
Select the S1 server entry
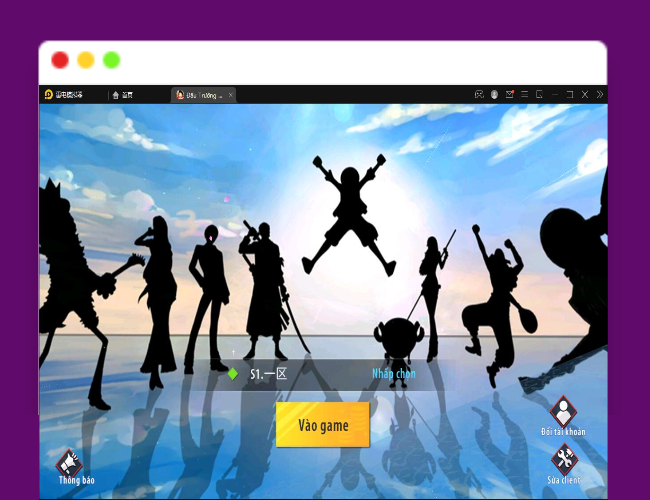coord(268,374)
